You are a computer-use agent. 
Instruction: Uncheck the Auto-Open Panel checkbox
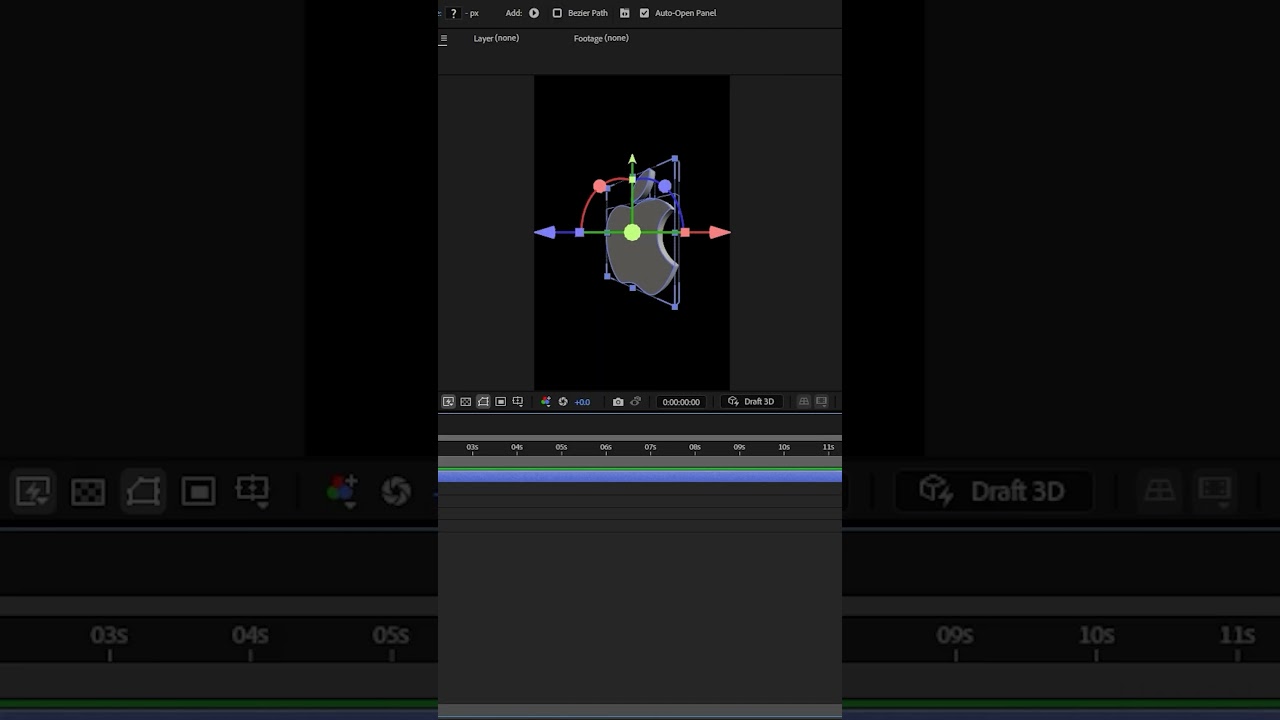tap(644, 13)
